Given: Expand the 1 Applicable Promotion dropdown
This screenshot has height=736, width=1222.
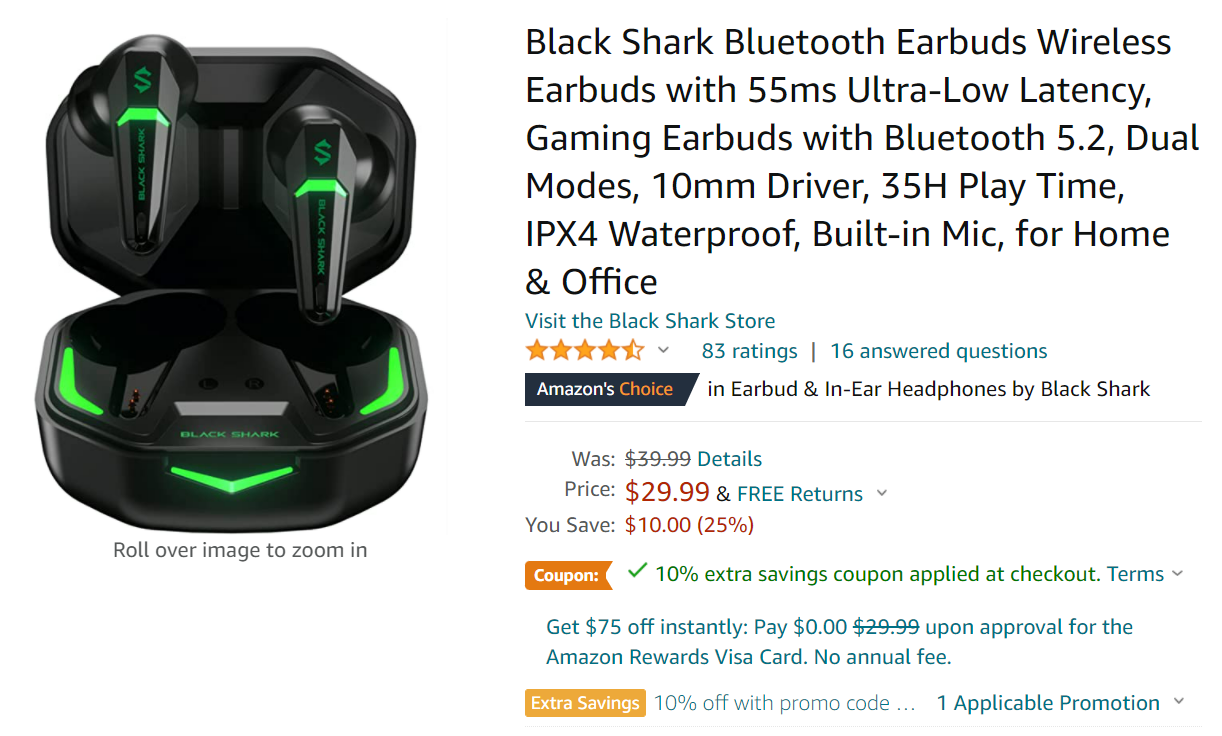Looking at the screenshot, I should (x=1180, y=702).
